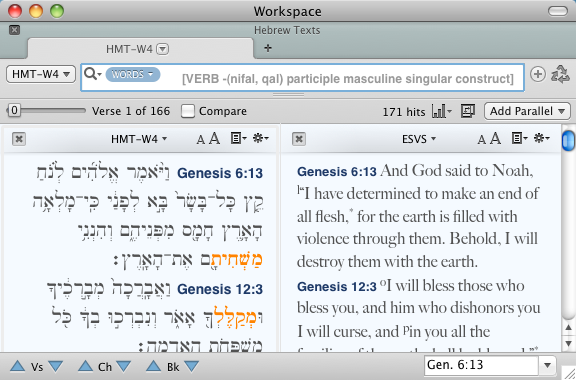Screen dimensions: 576x380
Task: Move the context slider handle
Action: click(x=14, y=110)
